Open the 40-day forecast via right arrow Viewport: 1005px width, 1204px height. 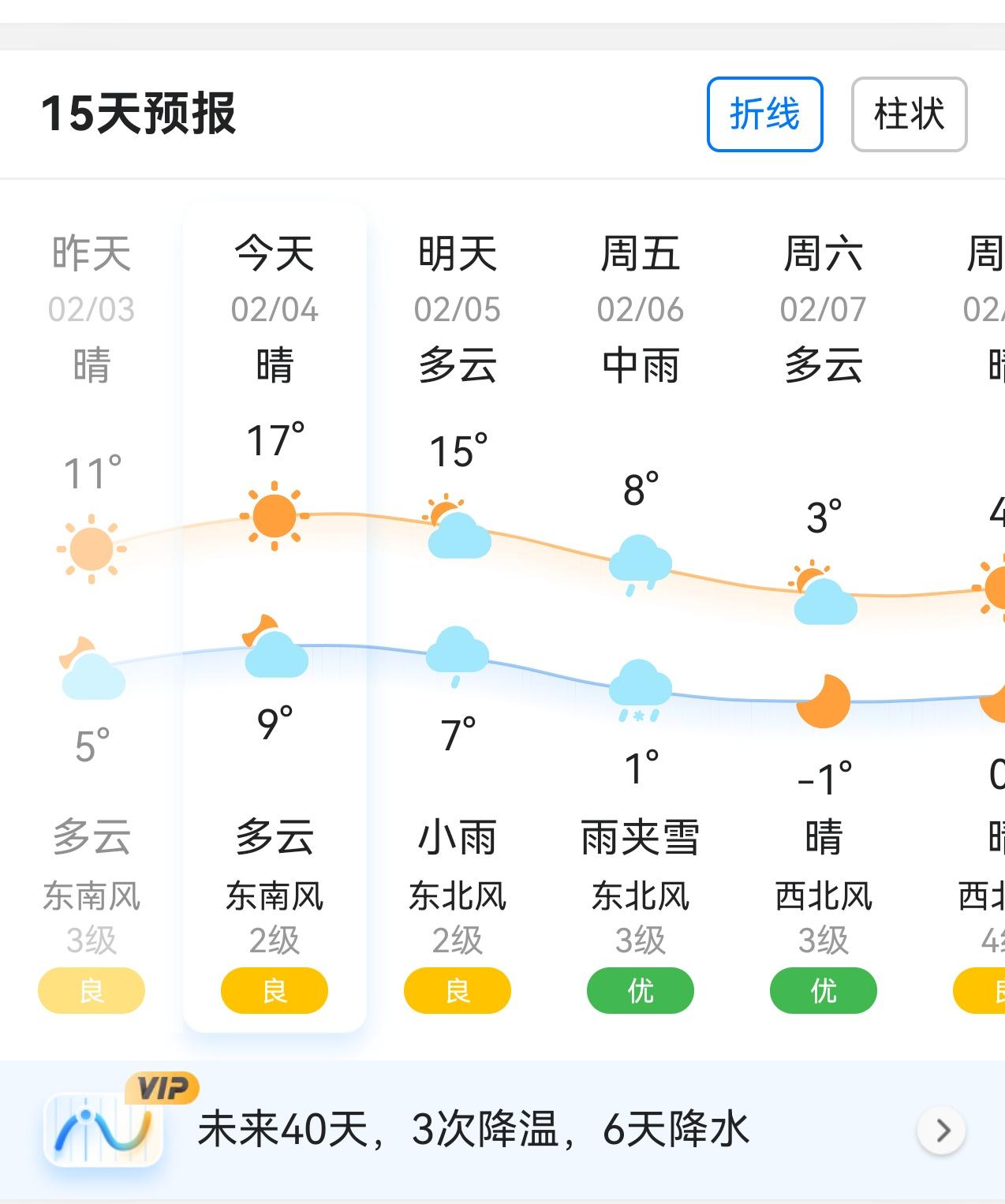[940, 1130]
